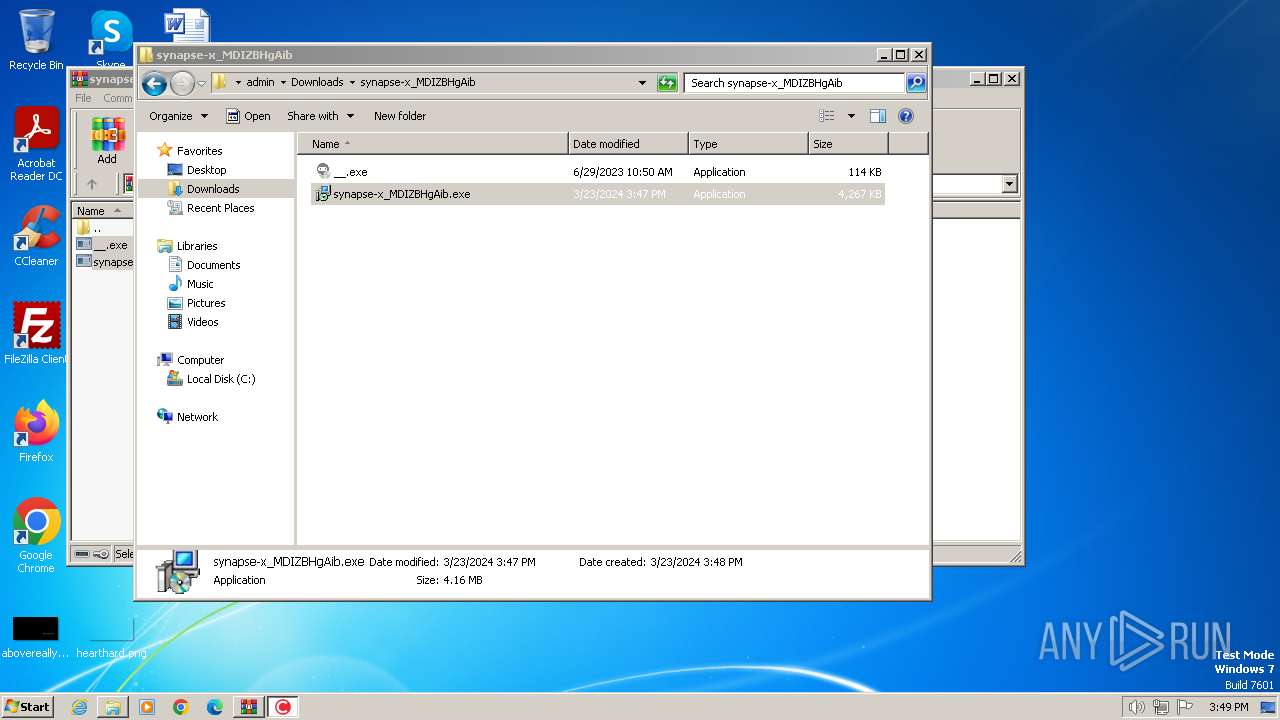Open the Pictures library
The height and width of the screenshot is (720, 1280).
(x=206, y=303)
